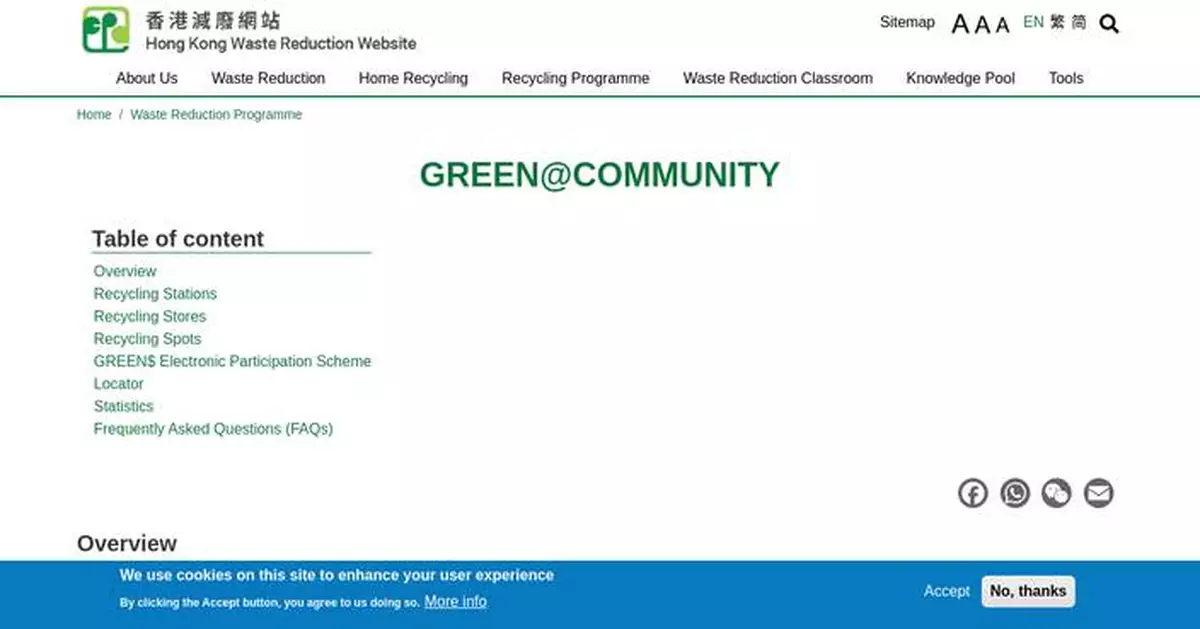Open the Recycling Stations table of content link
Screen dimensions: 1200x629
(x=155, y=293)
